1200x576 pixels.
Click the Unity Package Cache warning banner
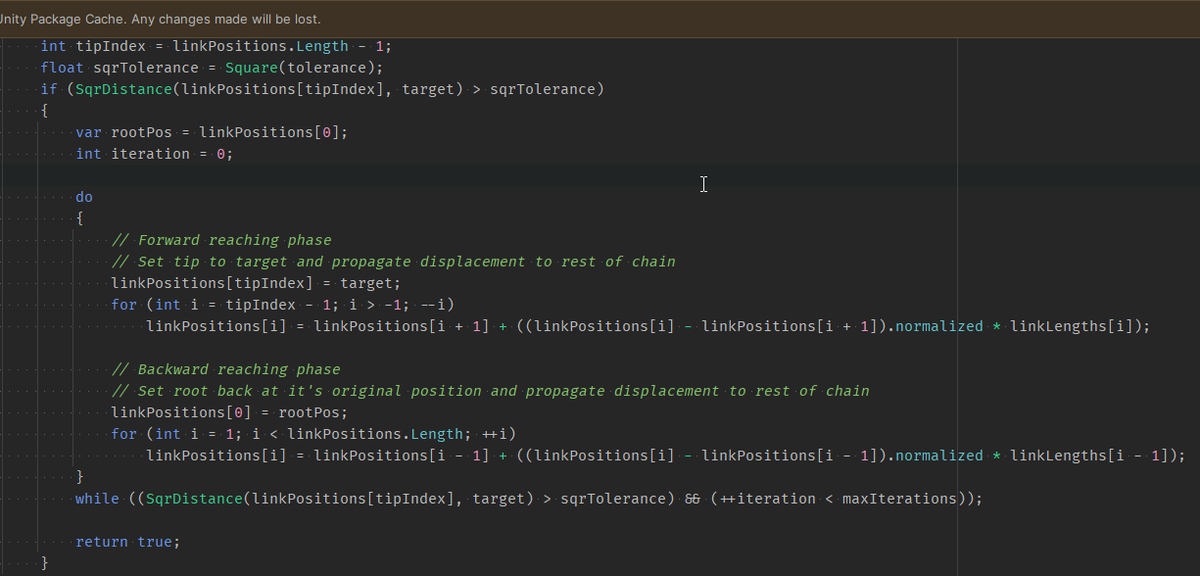click(600, 19)
